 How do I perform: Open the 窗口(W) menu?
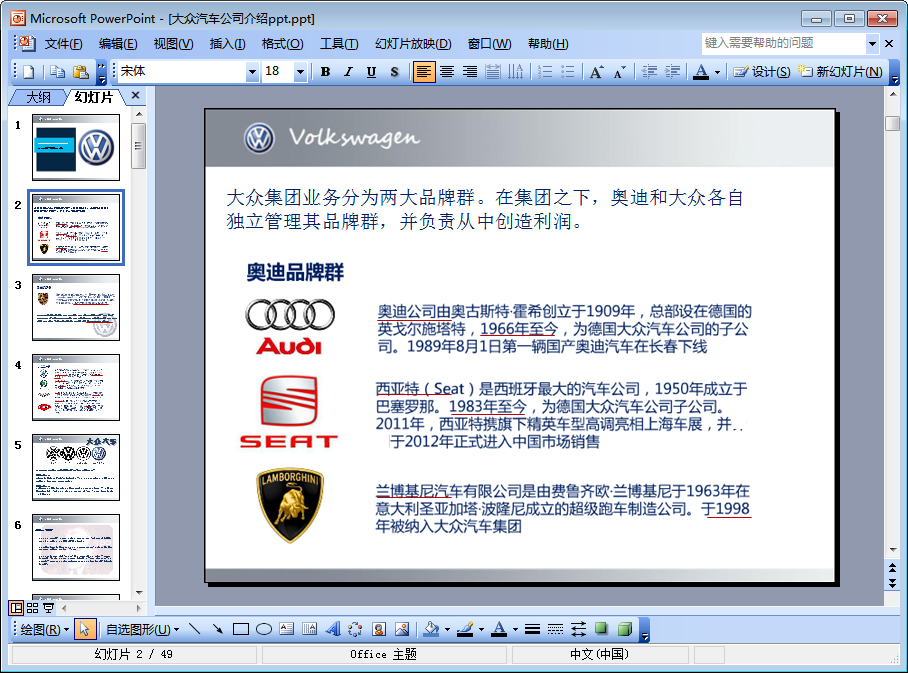click(489, 44)
